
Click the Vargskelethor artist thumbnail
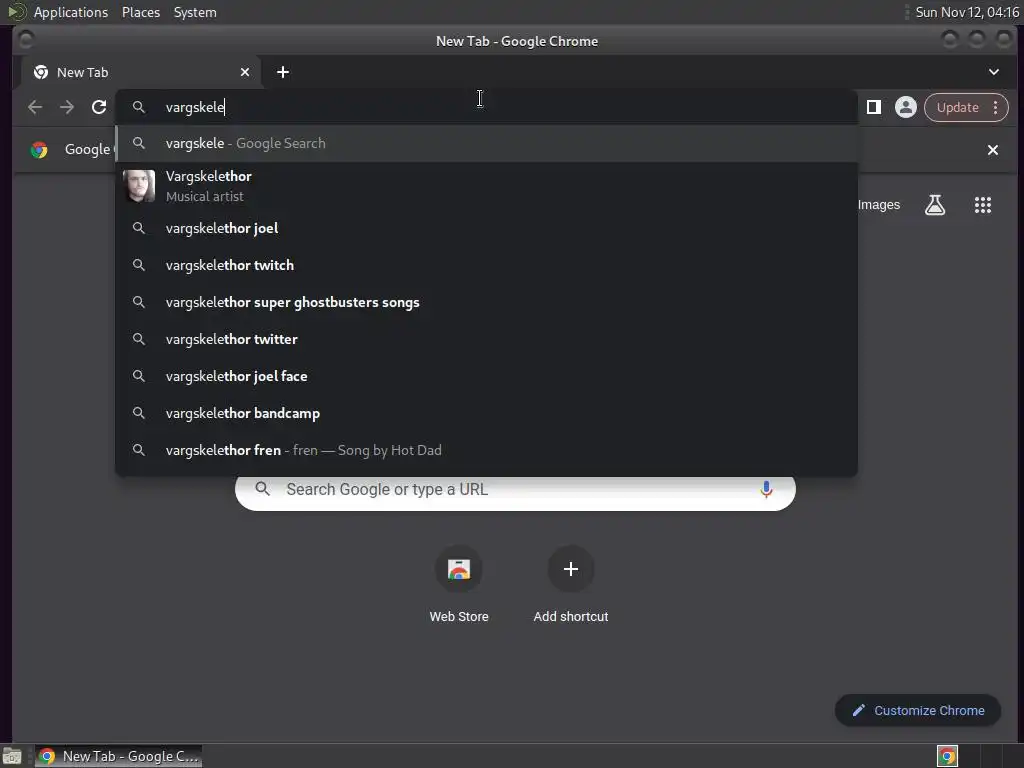(x=139, y=186)
